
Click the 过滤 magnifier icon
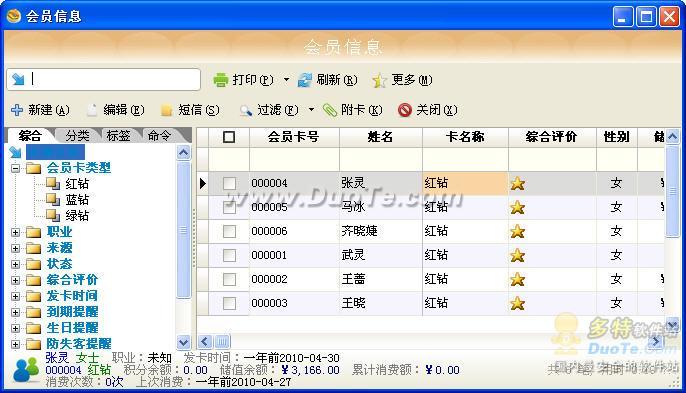click(x=246, y=110)
